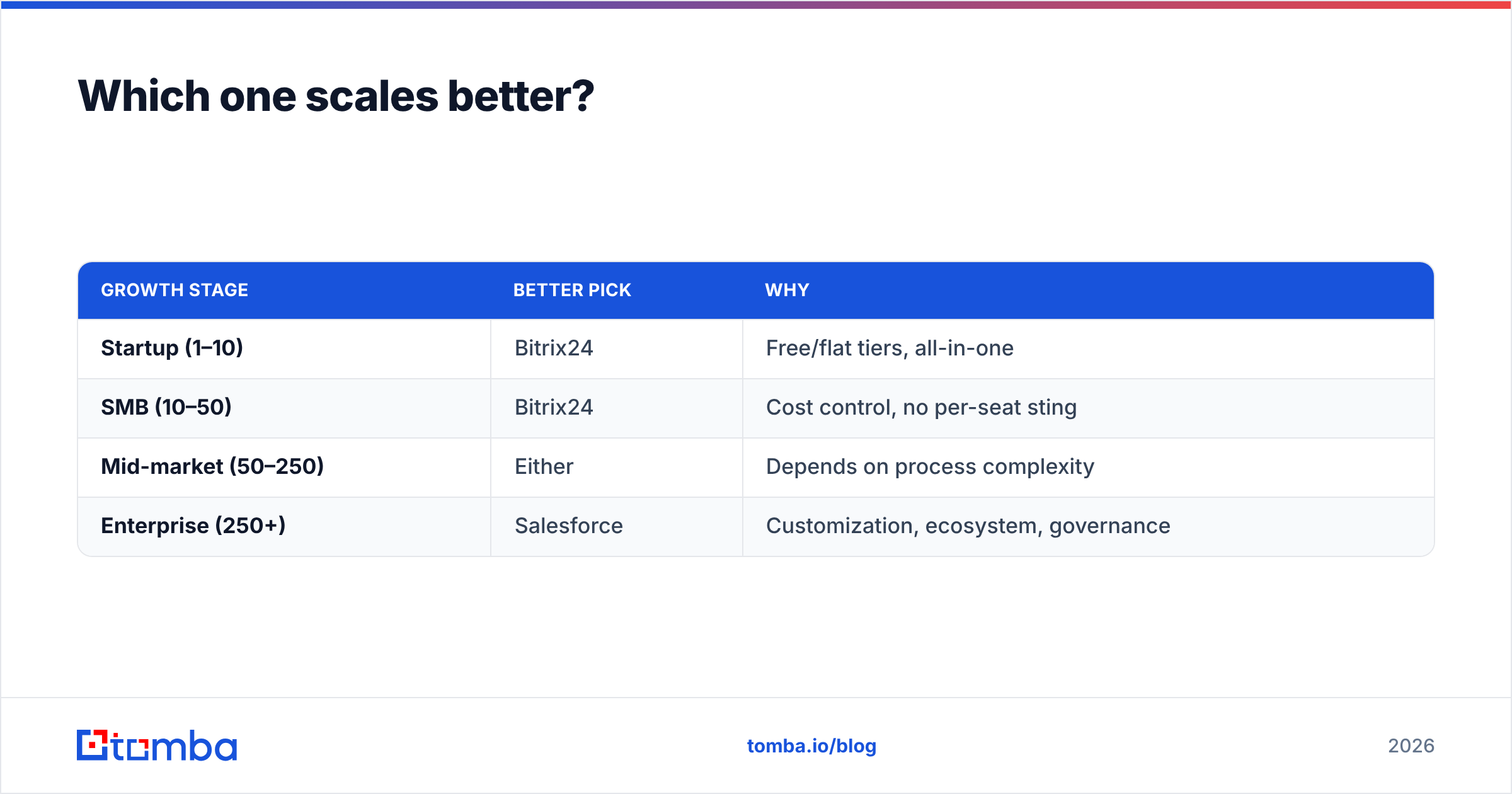Click the GROWTH STAGE column header
Image resolution: width=1512 pixels, height=794 pixels.
click(x=175, y=290)
